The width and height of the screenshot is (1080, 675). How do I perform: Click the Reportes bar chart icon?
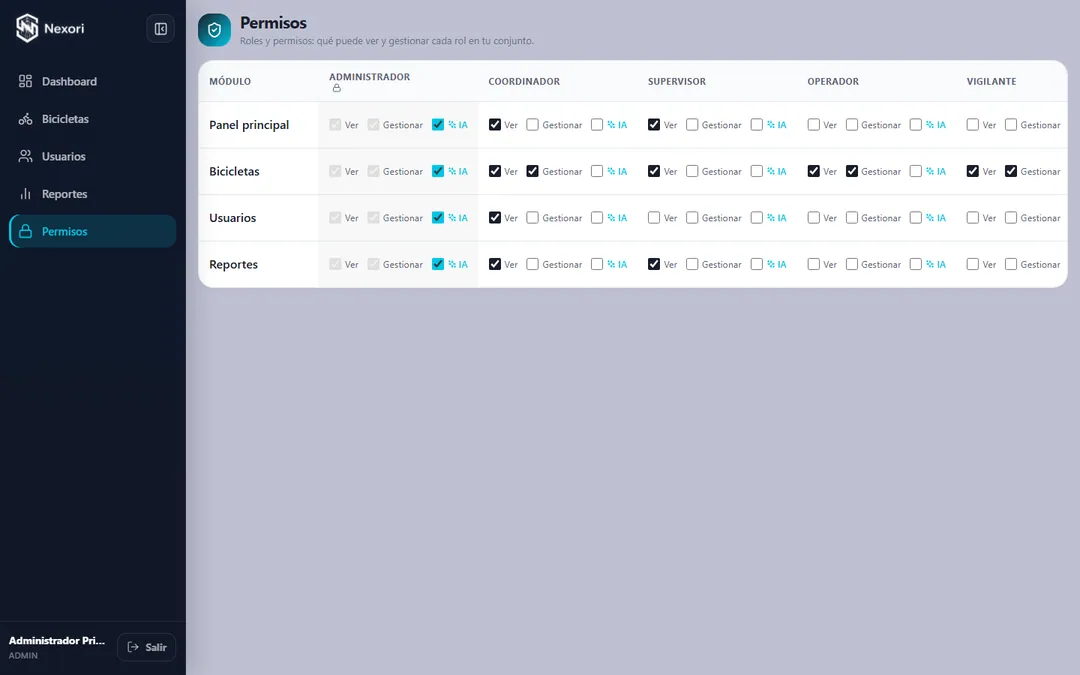pyautogui.click(x=25, y=194)
